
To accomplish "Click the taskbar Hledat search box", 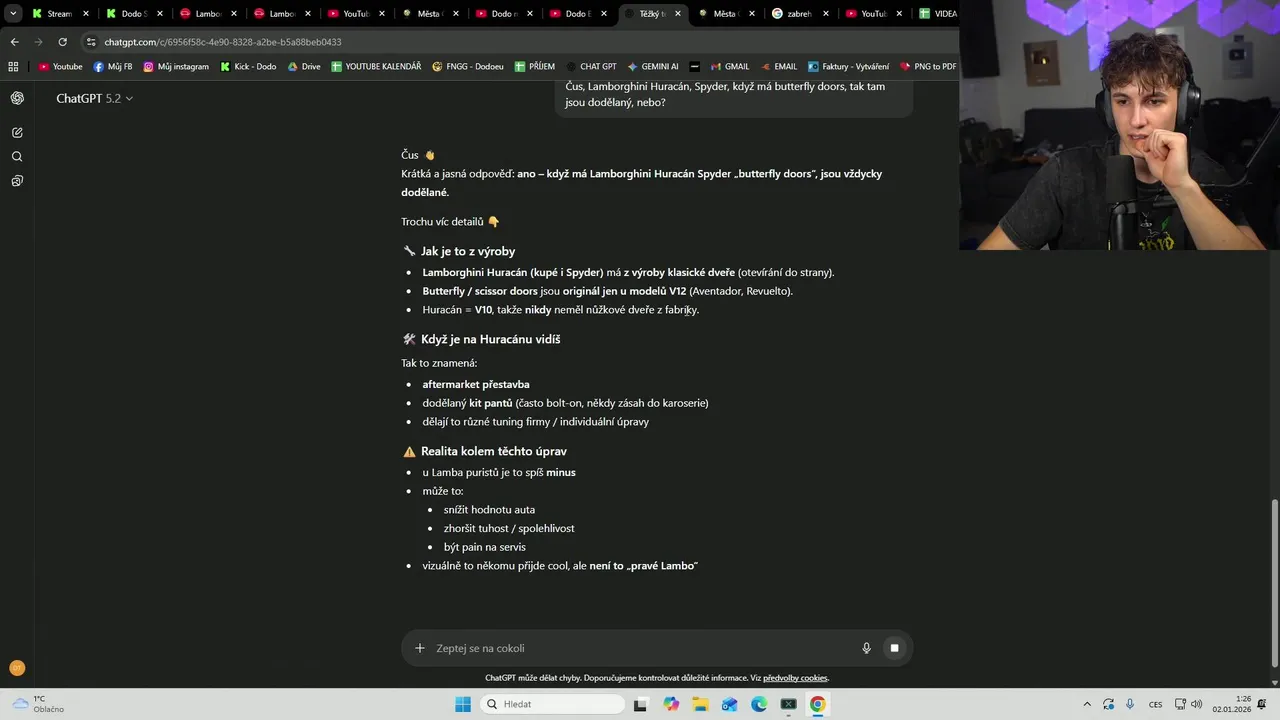I will (552, 704).
